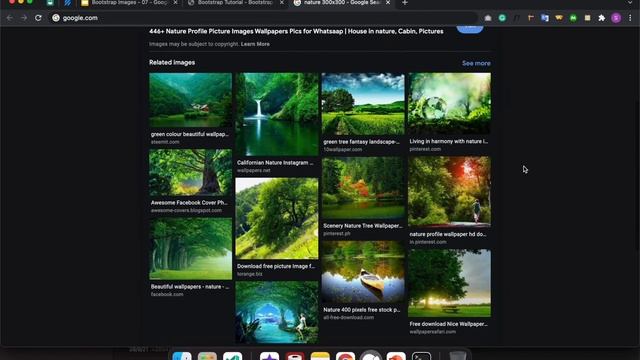
Task: Select the 'nature 300x300 - Google Search' tab
Action: (x=342, y=2)
